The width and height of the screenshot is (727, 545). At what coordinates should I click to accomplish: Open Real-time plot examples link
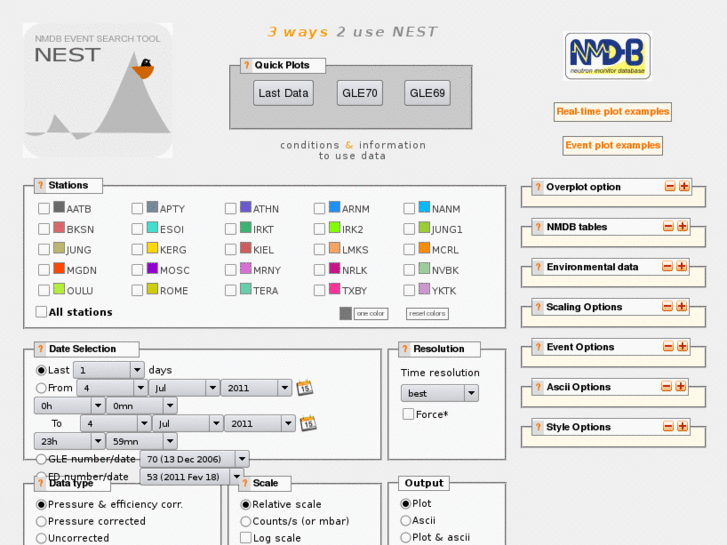pos(612,112)
